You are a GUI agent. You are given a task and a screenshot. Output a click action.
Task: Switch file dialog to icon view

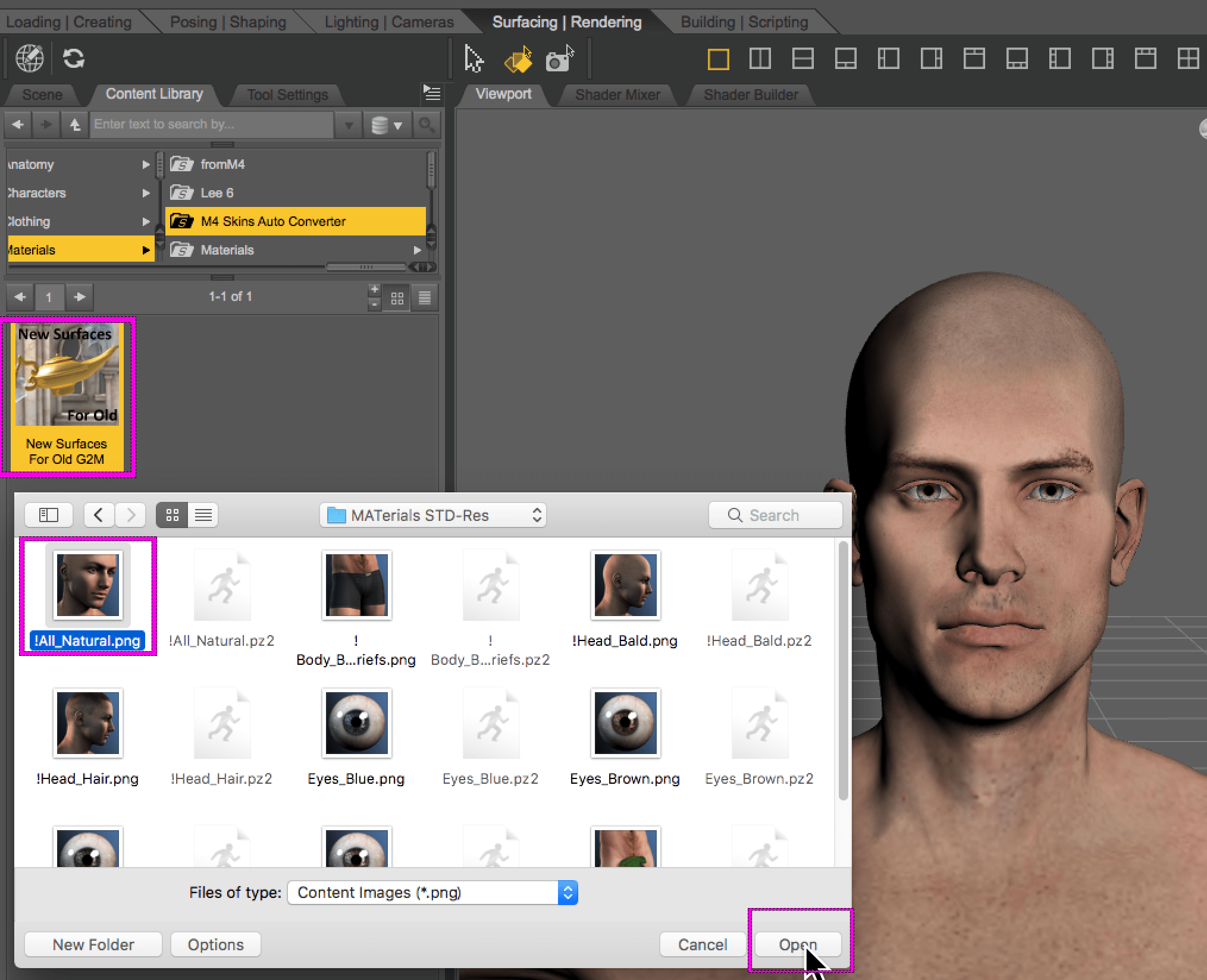(172, 515)
